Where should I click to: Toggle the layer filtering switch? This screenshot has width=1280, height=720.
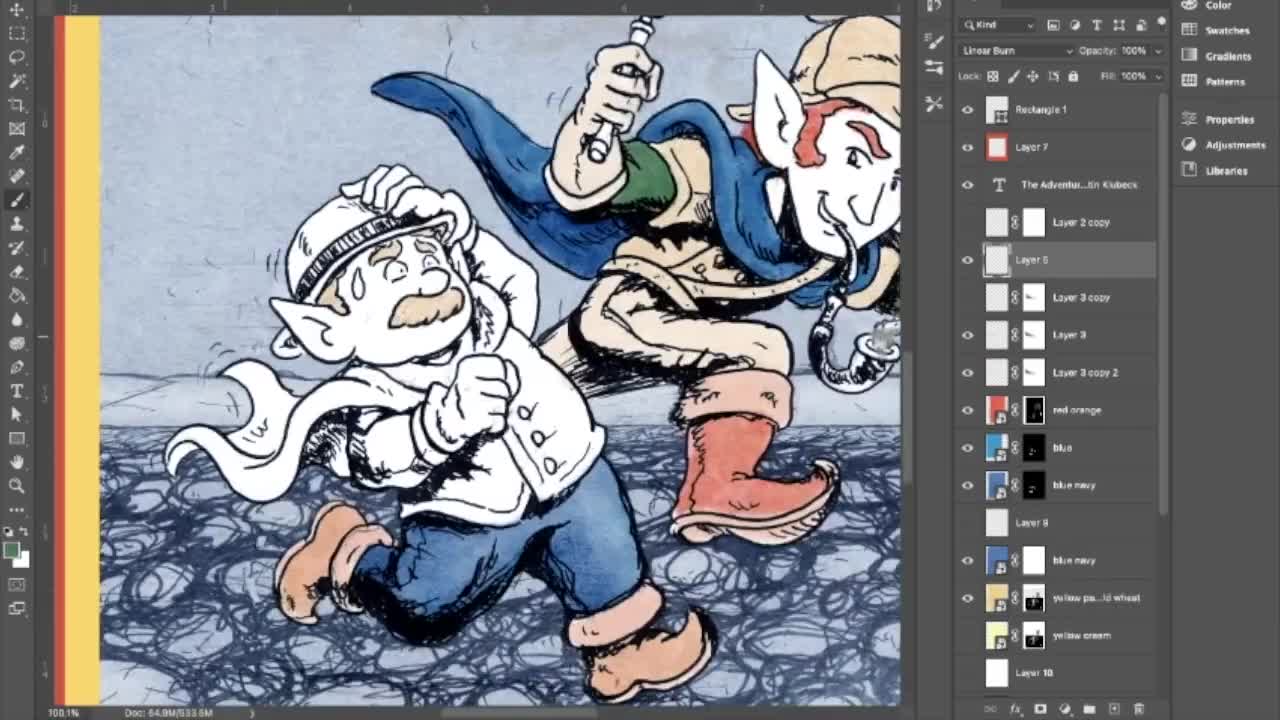pyautogui.click(x=1161, y=23)
